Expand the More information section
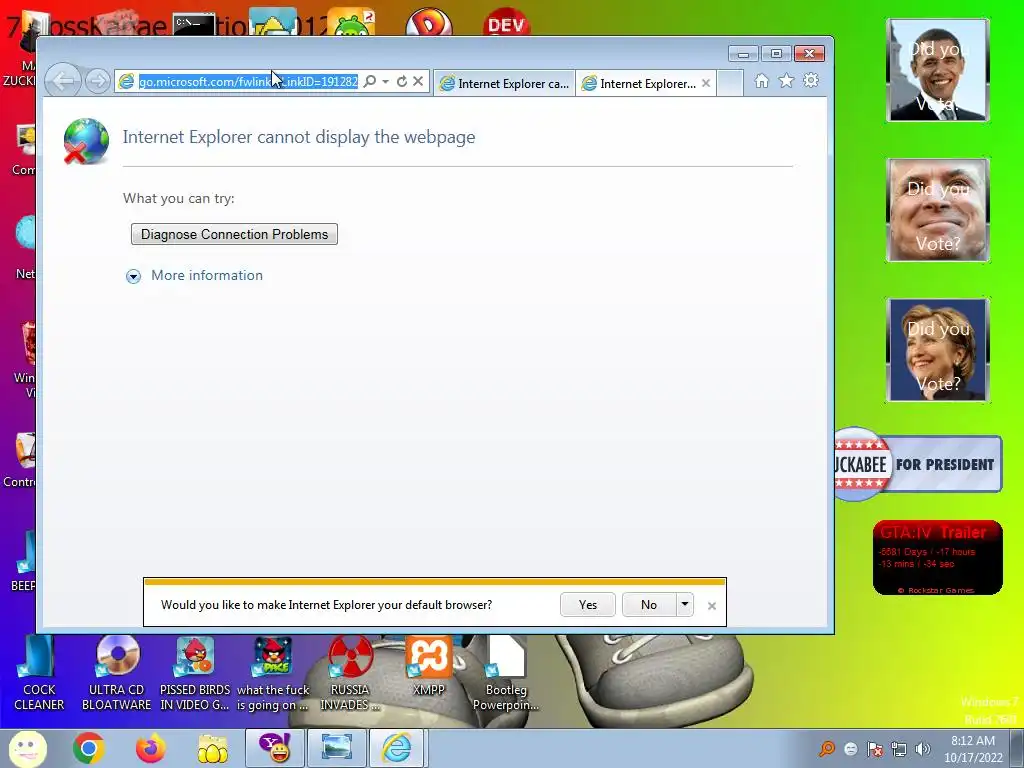 [x=195, y=276]
